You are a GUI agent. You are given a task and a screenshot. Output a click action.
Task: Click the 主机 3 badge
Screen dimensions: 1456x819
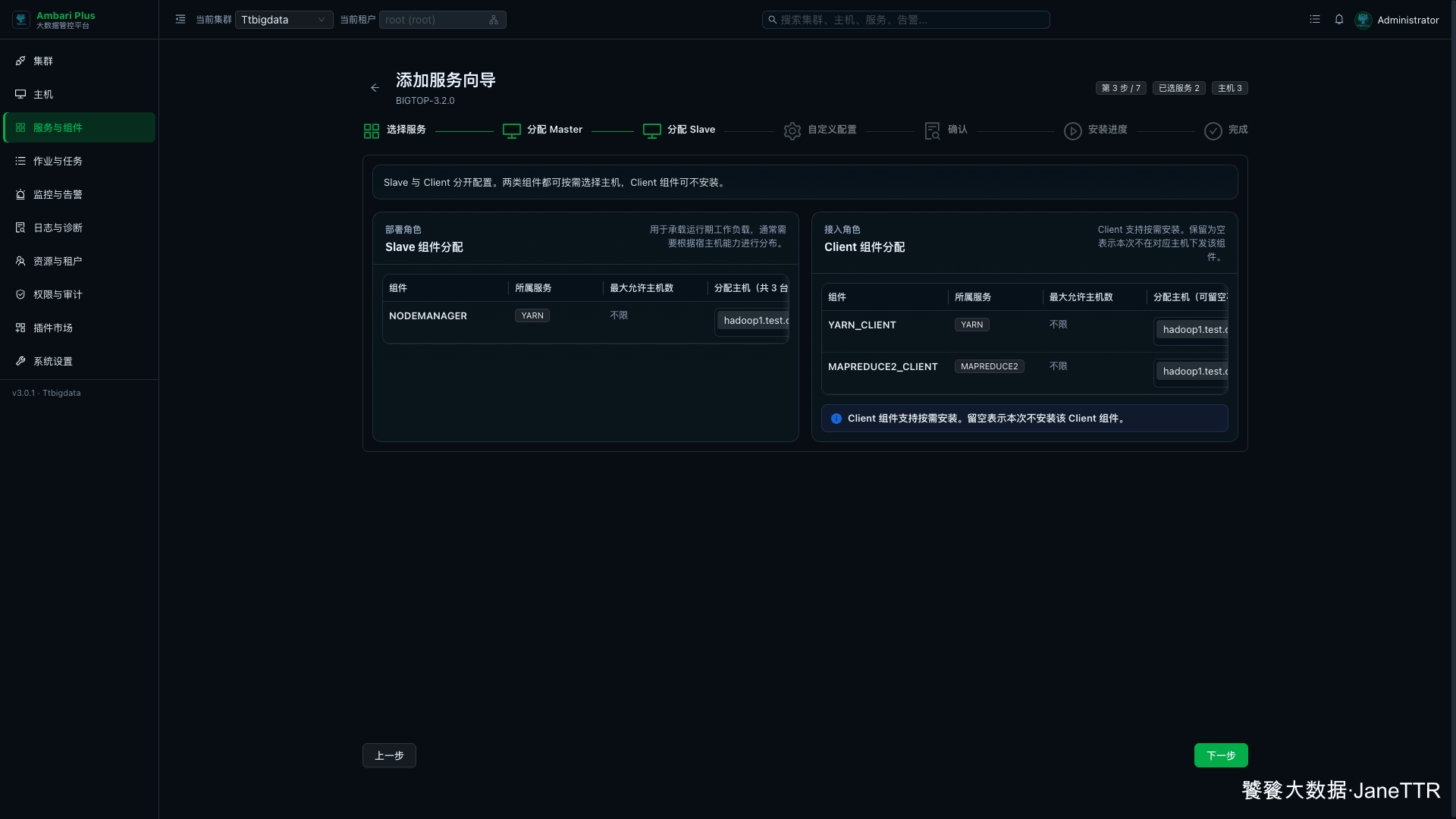[1230, 88]
